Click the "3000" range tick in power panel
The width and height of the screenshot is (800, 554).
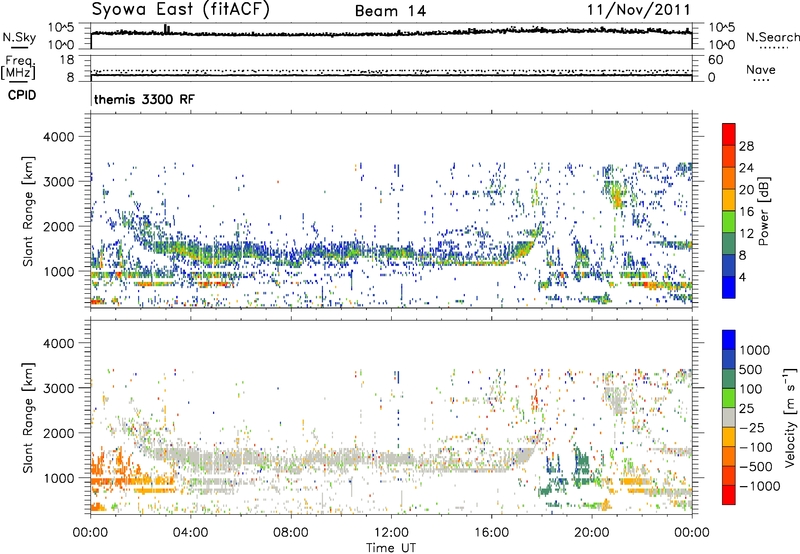pos(58,182)
